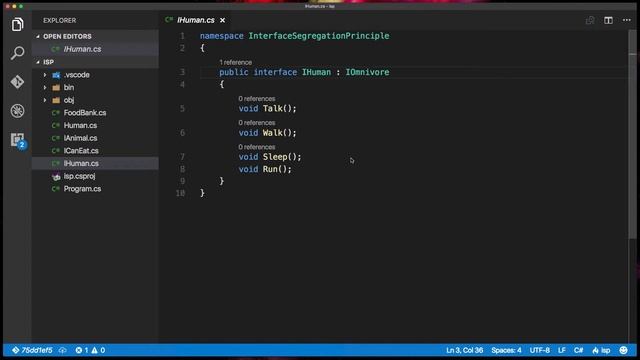Click the C# file icon beside FoodBank.cs
The width and height of the screenshot is (640, 360).
(x=56, y=113)
